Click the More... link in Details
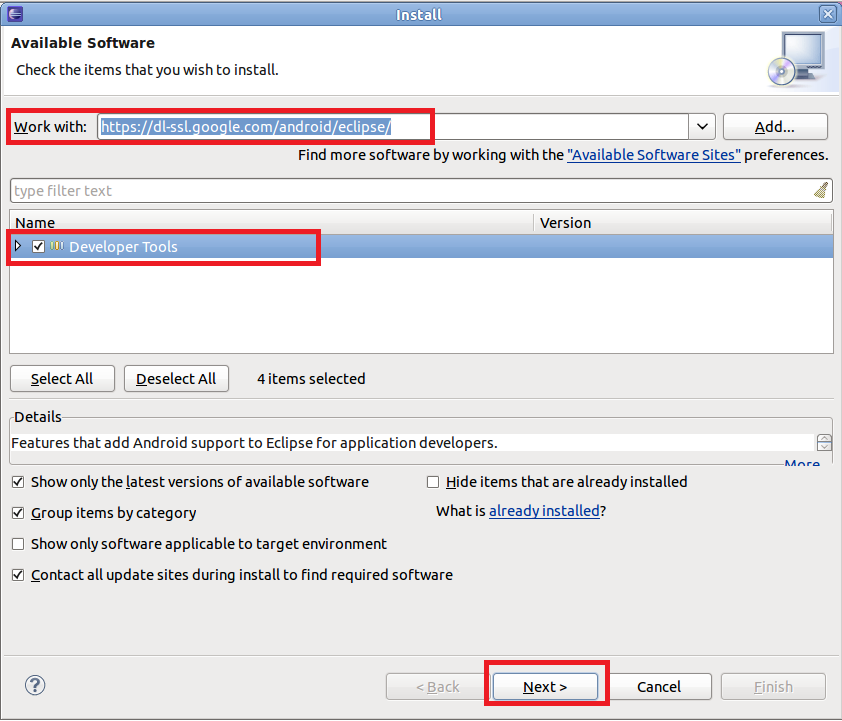This screenshot has height=721, width=842. click(802, 463)
